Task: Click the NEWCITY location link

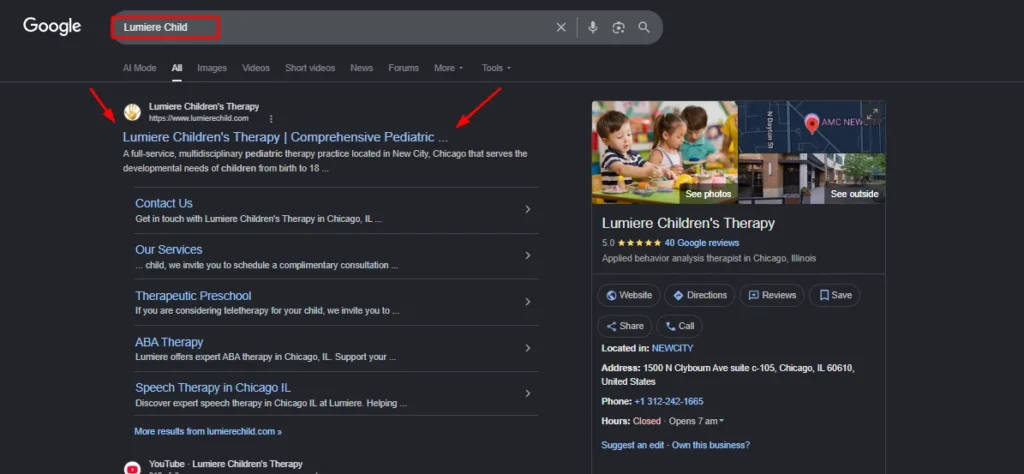Action: click(x=672, y=349)
